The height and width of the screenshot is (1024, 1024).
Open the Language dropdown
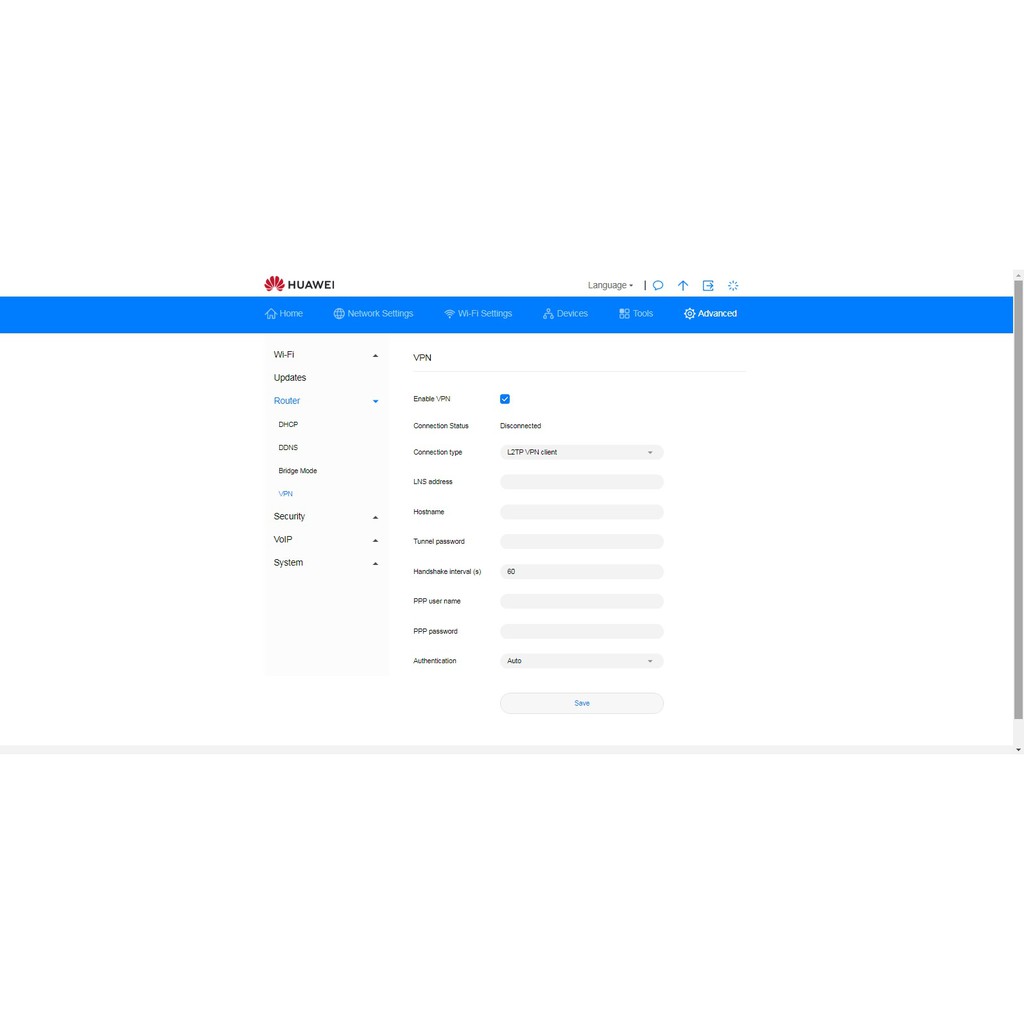[610, 285]
